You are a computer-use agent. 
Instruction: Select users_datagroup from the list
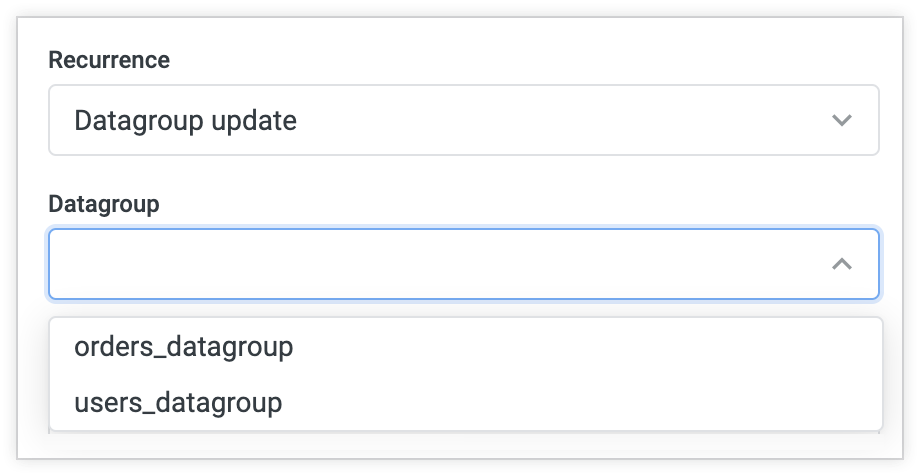[x=178, y=403]
